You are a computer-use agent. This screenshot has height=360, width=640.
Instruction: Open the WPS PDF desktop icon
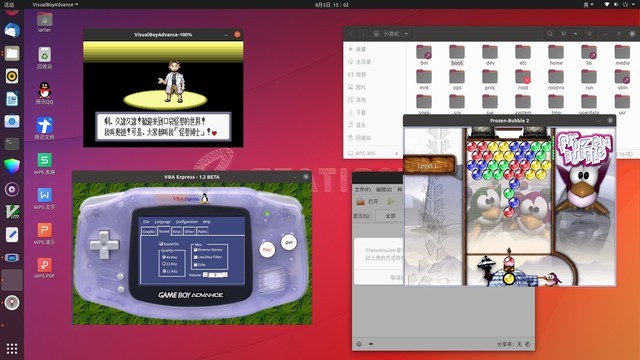[44, 268]
